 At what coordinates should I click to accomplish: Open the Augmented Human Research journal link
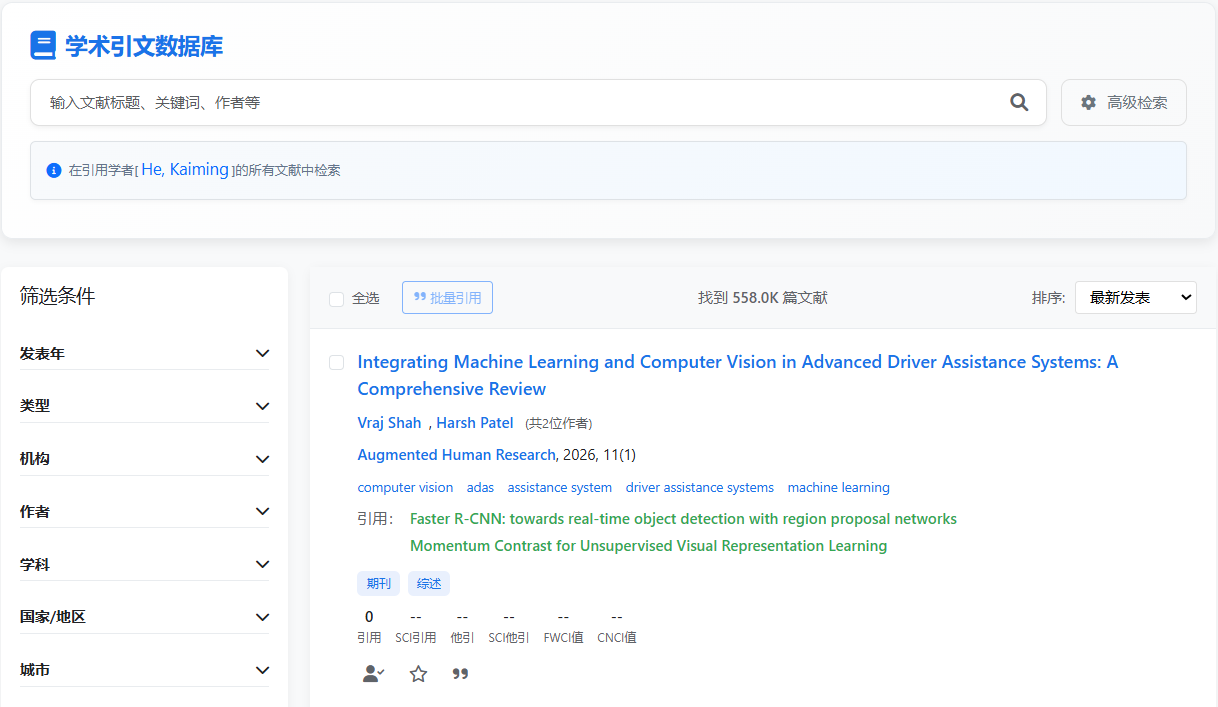click(x=456, y=455)
